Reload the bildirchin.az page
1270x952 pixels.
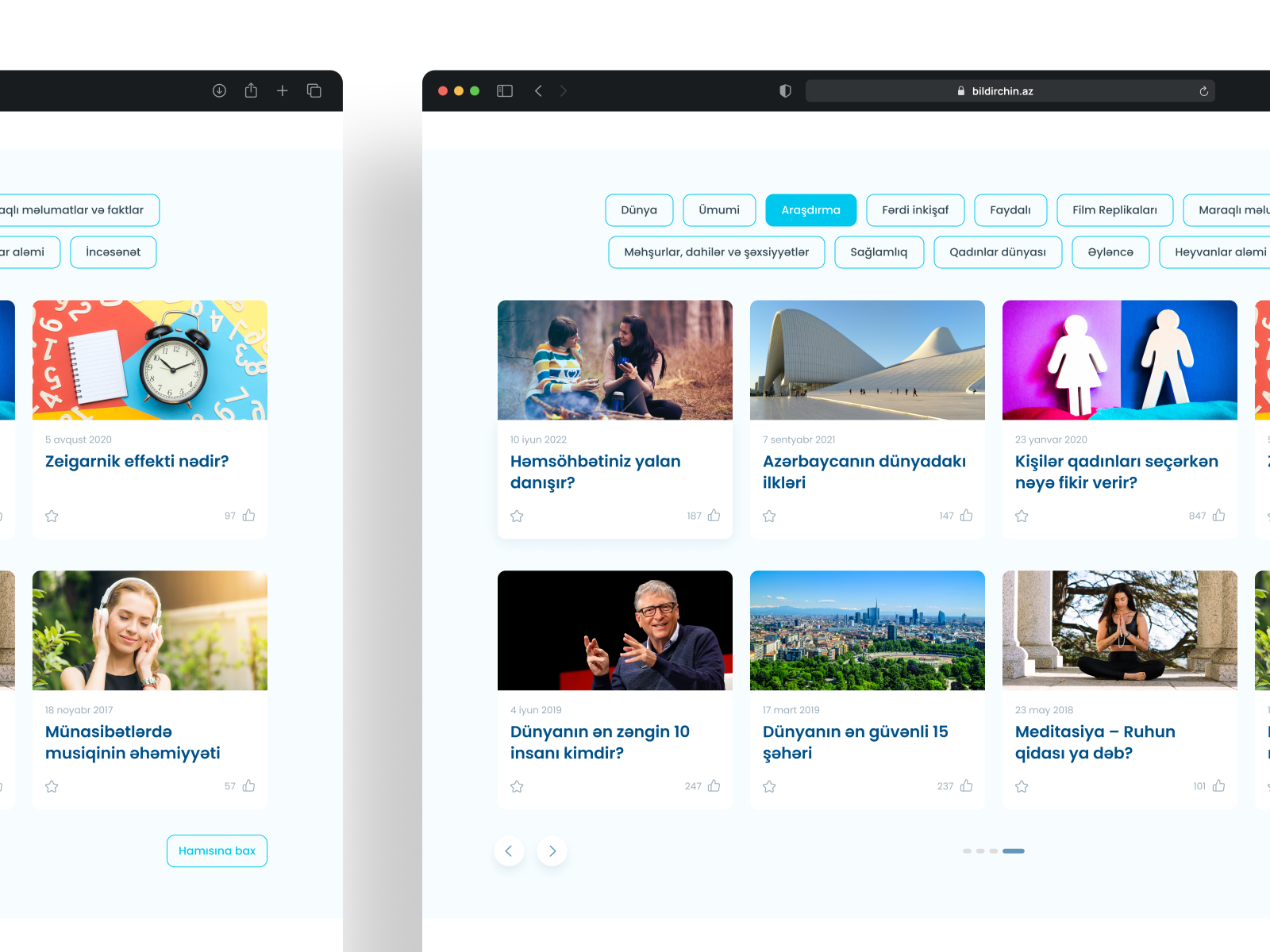pyautogui.click(x=1203, y=90)
